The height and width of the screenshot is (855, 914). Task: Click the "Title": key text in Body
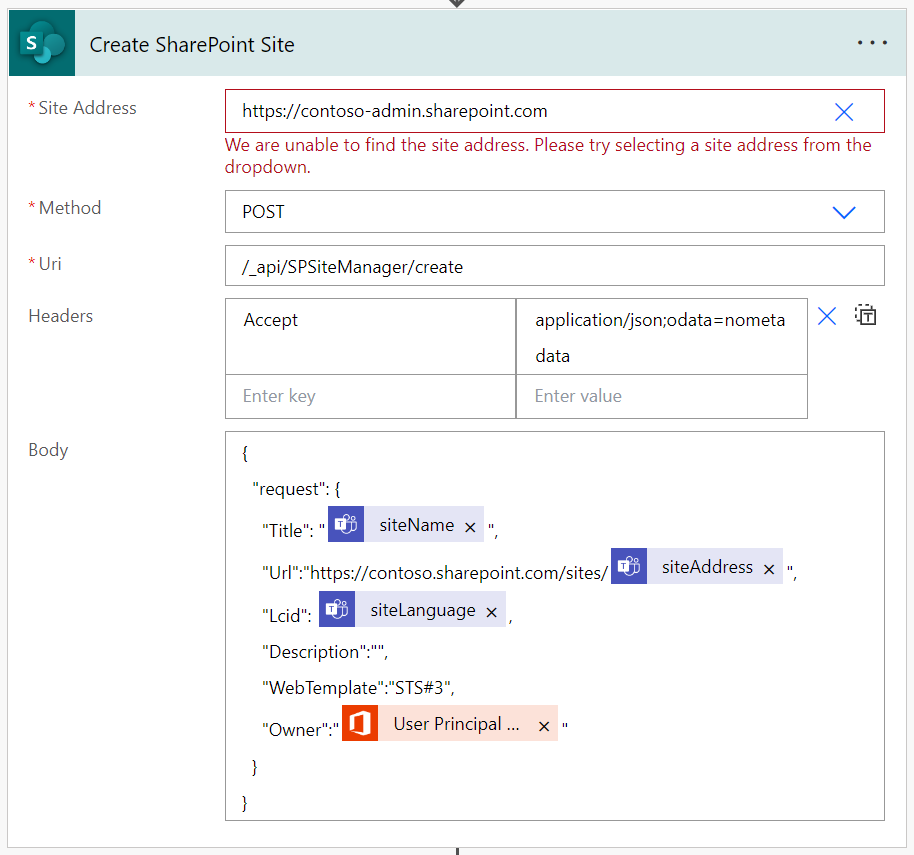tap(287, 530)
